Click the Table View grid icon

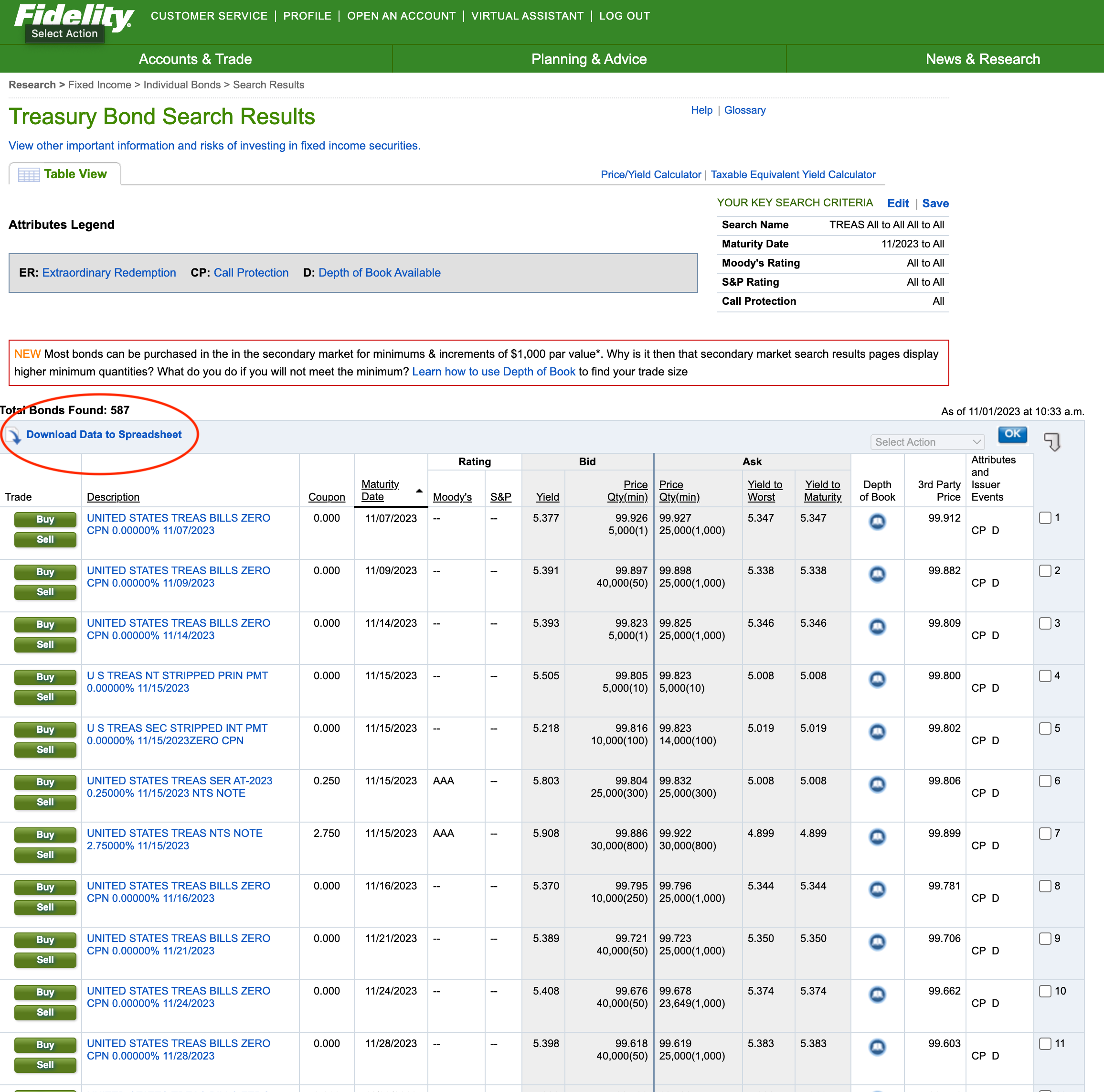pos(29,174)
